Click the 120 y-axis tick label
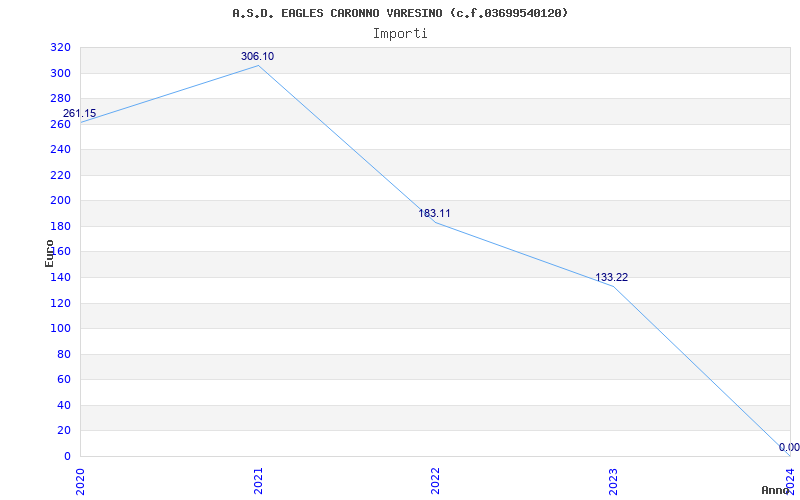Viewport: 800px width, 500px height. [60, 303]
